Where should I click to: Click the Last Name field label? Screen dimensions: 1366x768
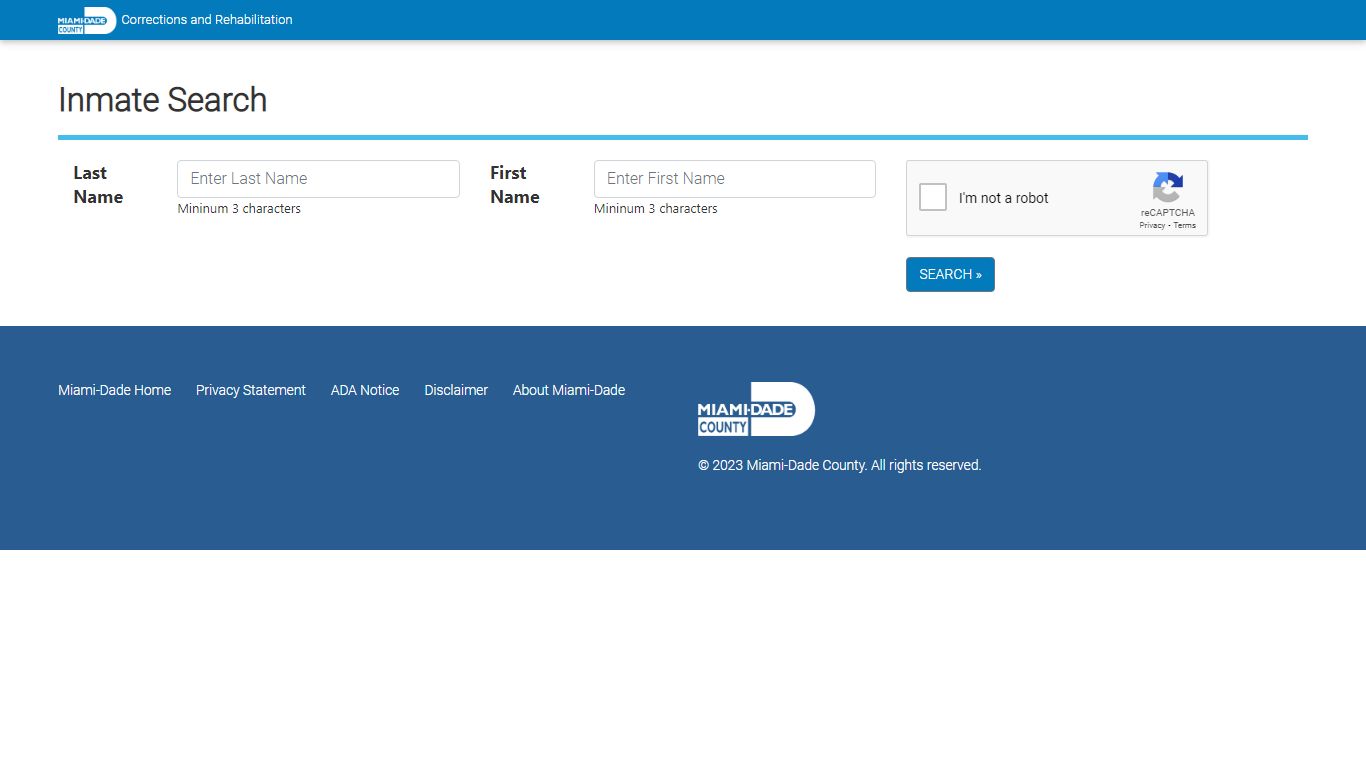pyautogui.click(x=98, y=185)
